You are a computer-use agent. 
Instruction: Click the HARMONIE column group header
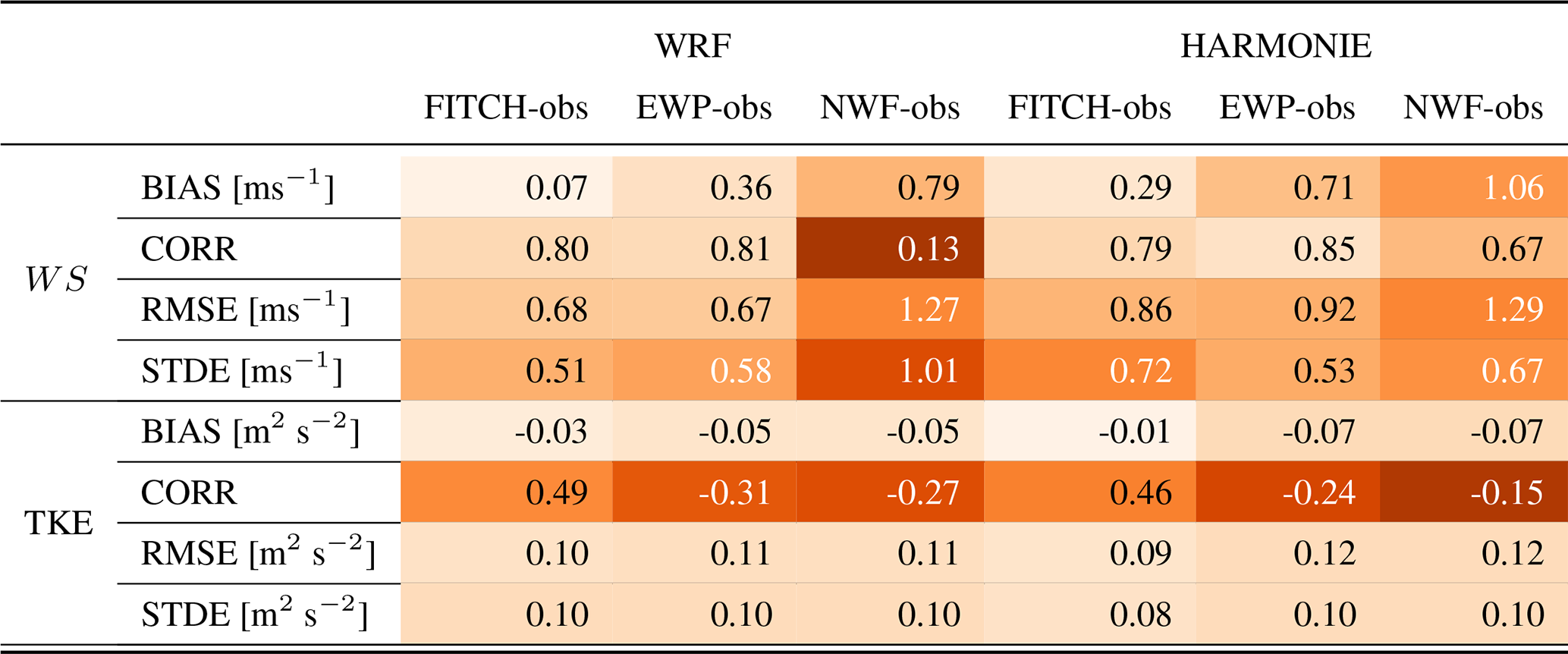tap(1276, 46)
